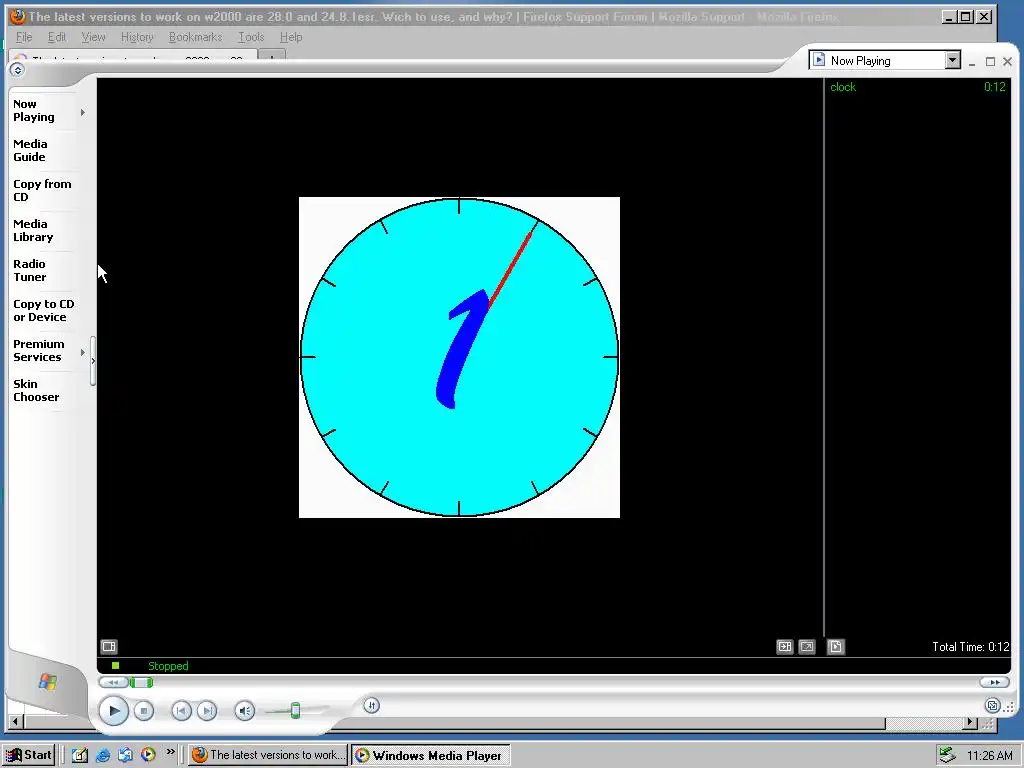Open Copy to CD or Device
The image size is (1024, 768).
coord(43,310)
